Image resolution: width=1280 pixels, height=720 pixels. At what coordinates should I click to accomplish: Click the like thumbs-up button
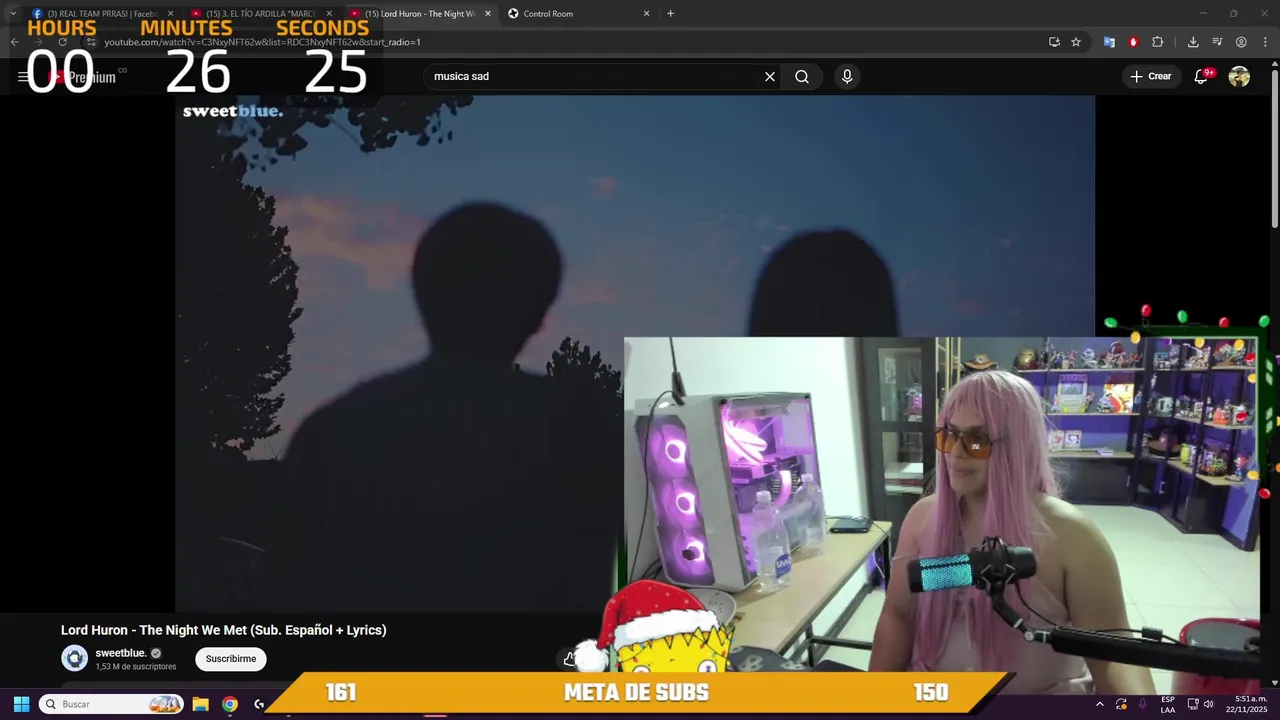569,658
